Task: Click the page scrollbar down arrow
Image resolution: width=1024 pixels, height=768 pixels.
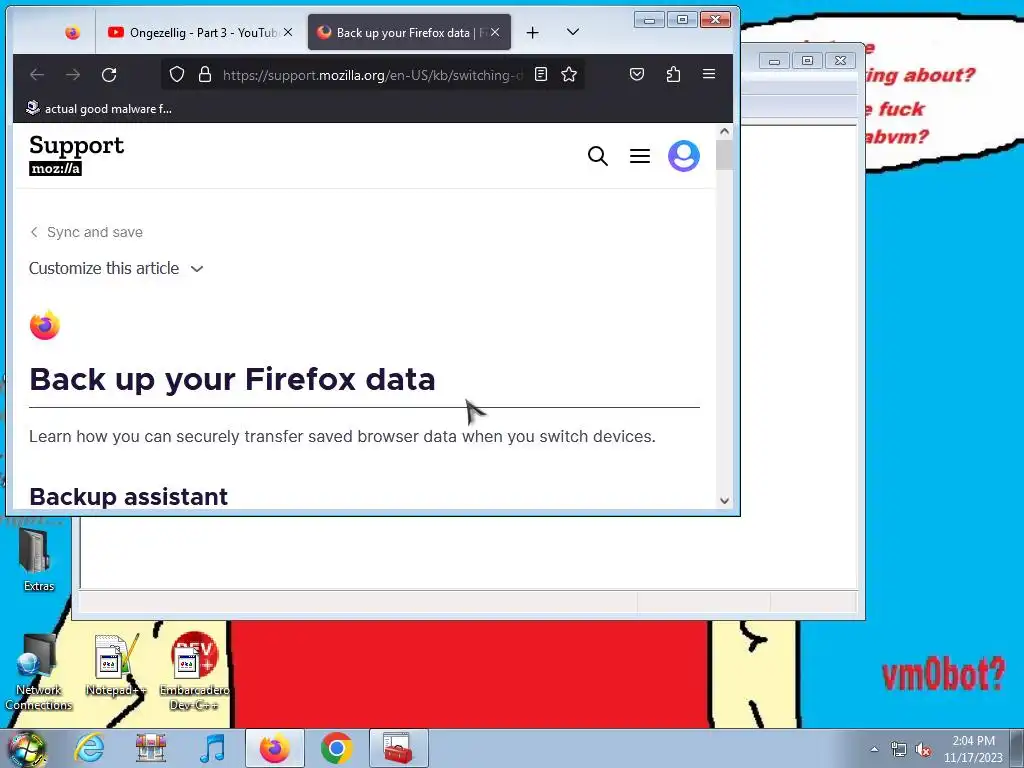Action: tap(724, 501)
